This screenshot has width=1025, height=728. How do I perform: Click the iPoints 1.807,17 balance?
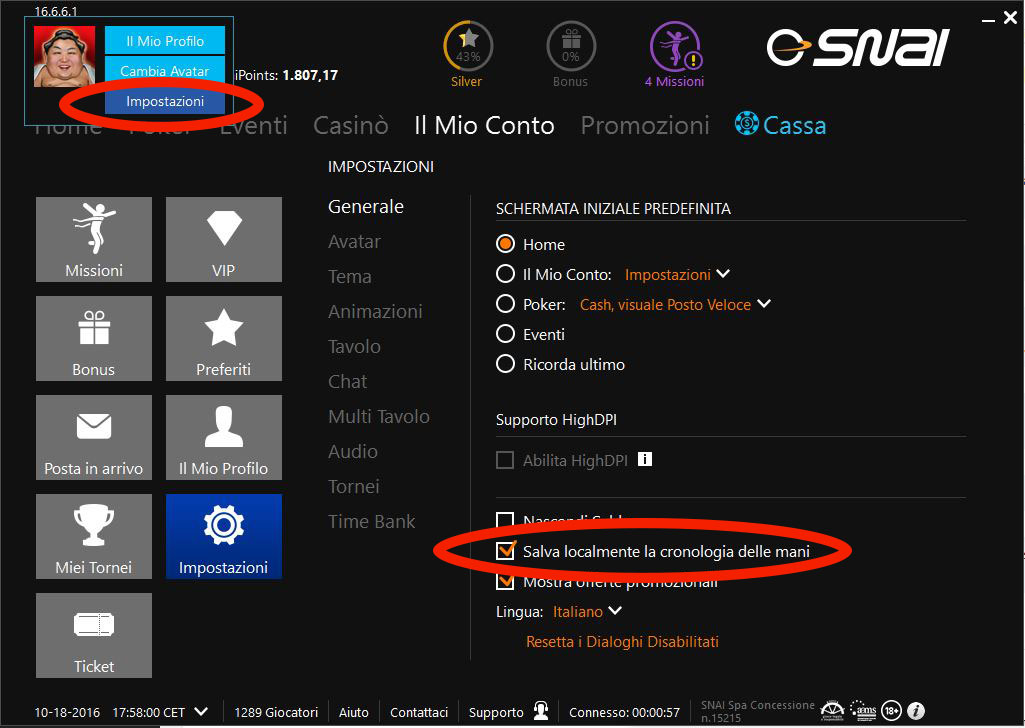point(286,75)
